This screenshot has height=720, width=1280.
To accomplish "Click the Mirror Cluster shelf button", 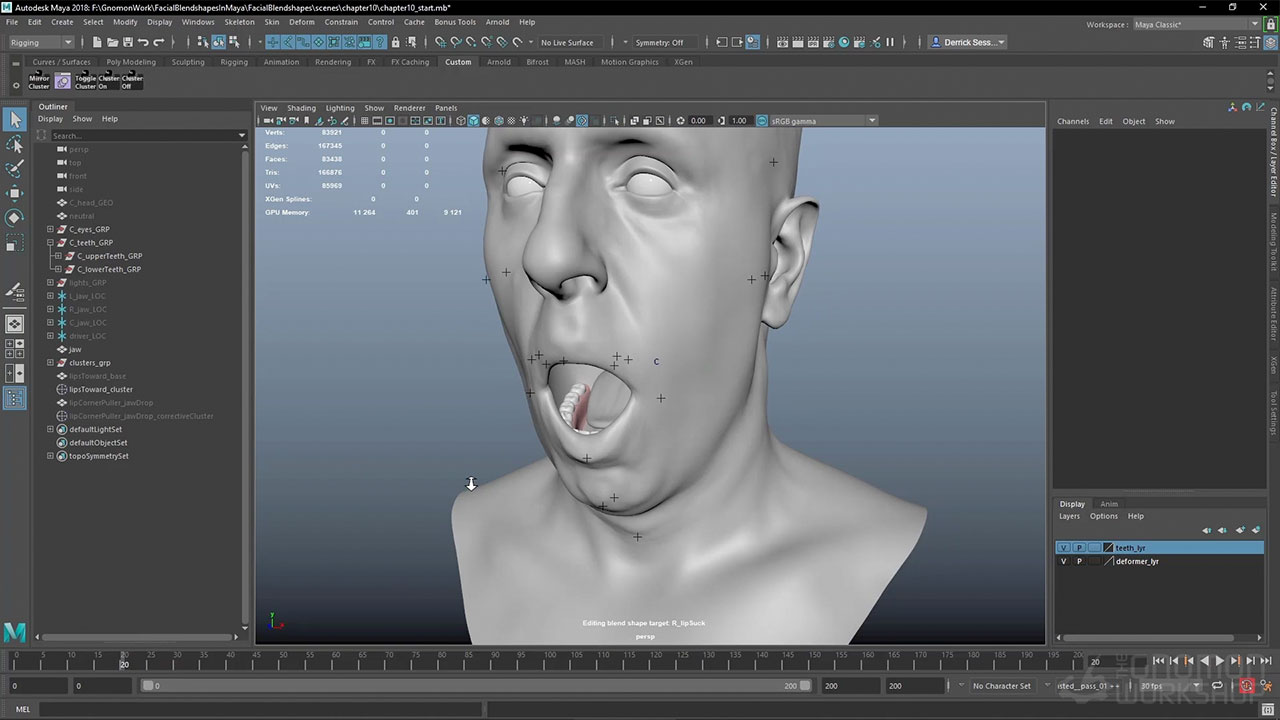I will pyautogui.click(x=39, y=82).
